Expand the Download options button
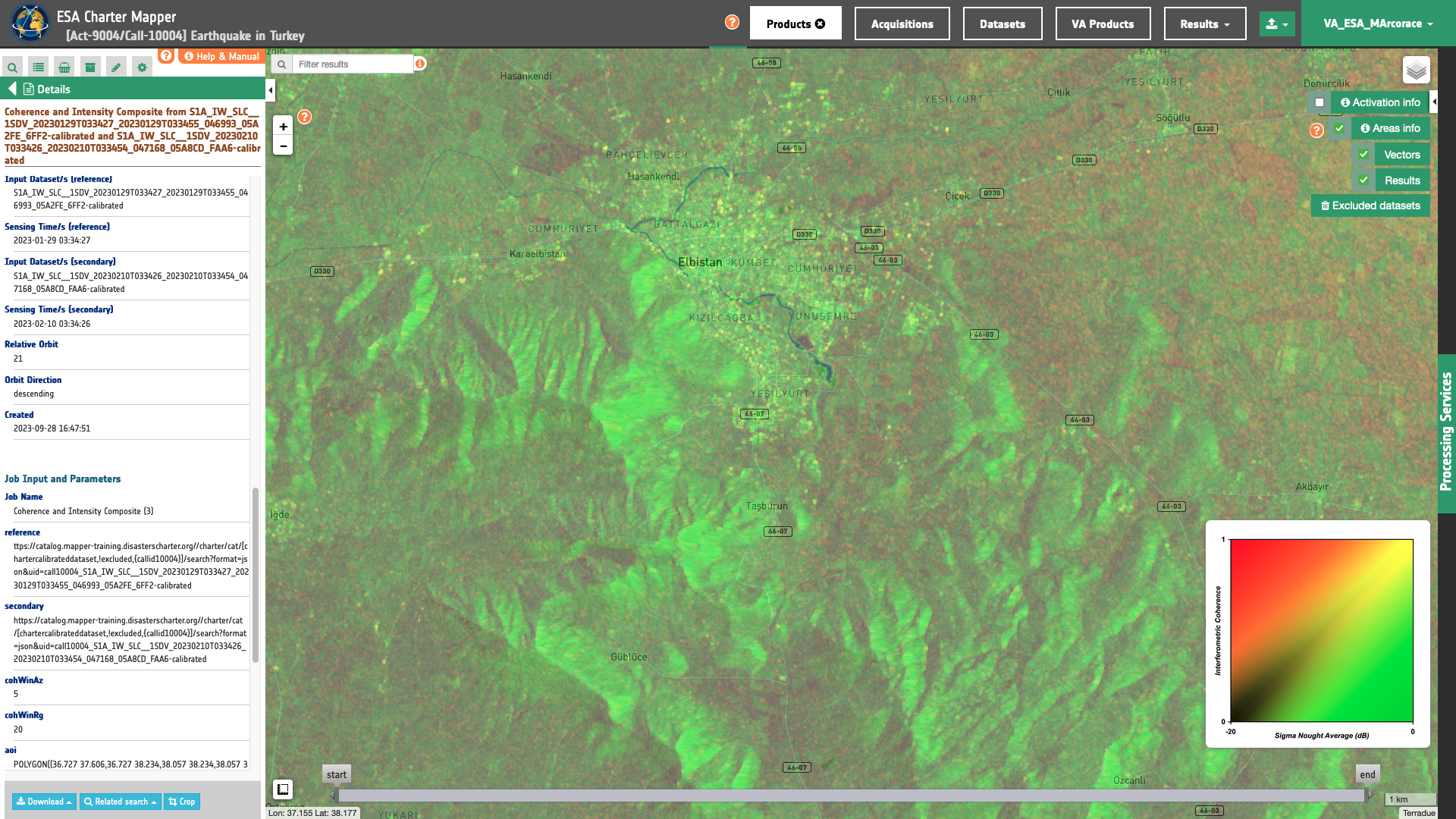 pyautogui.click(x=44, y=802)
